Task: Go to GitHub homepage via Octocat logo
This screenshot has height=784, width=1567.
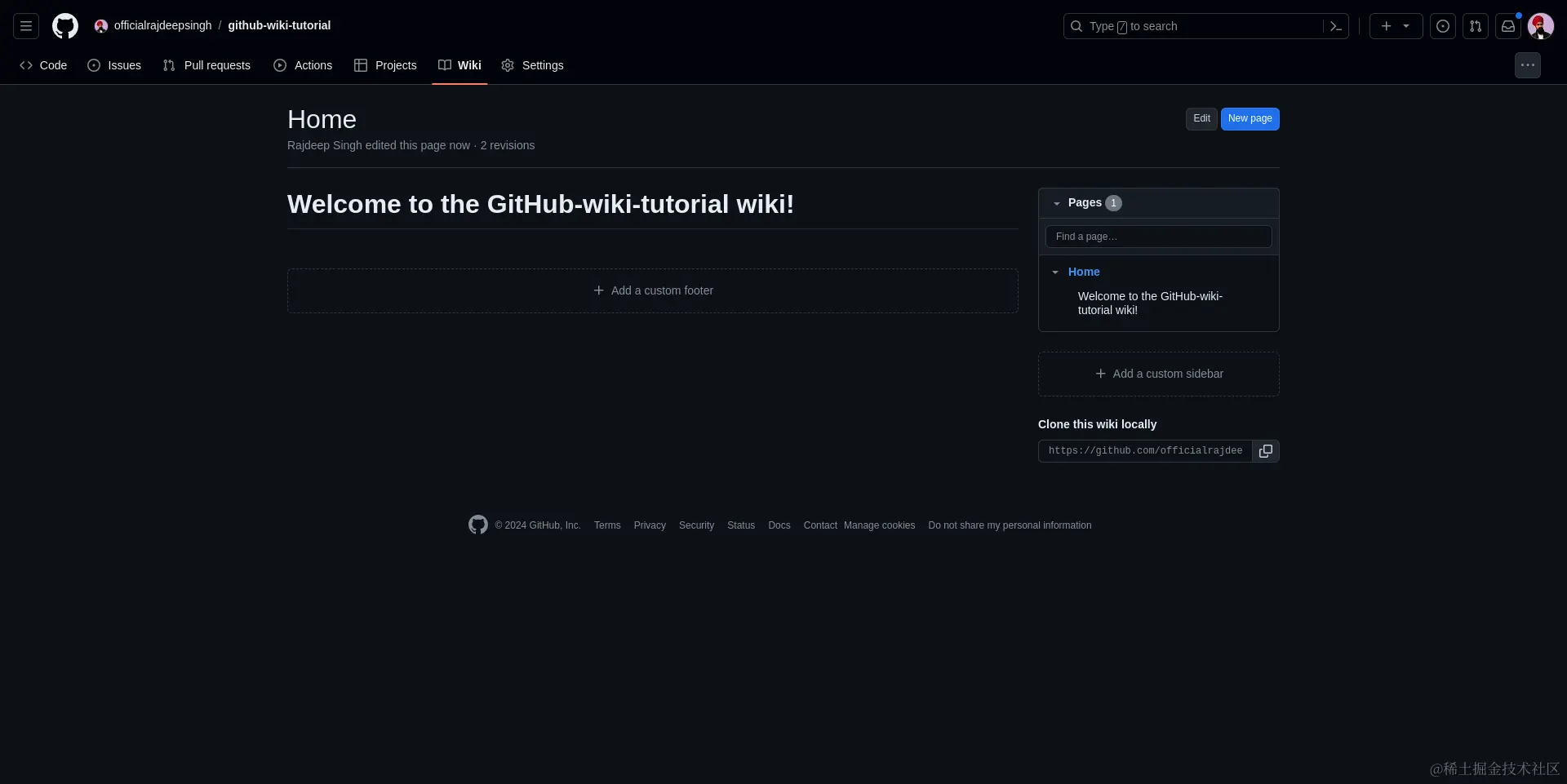Action: (65, 26)
